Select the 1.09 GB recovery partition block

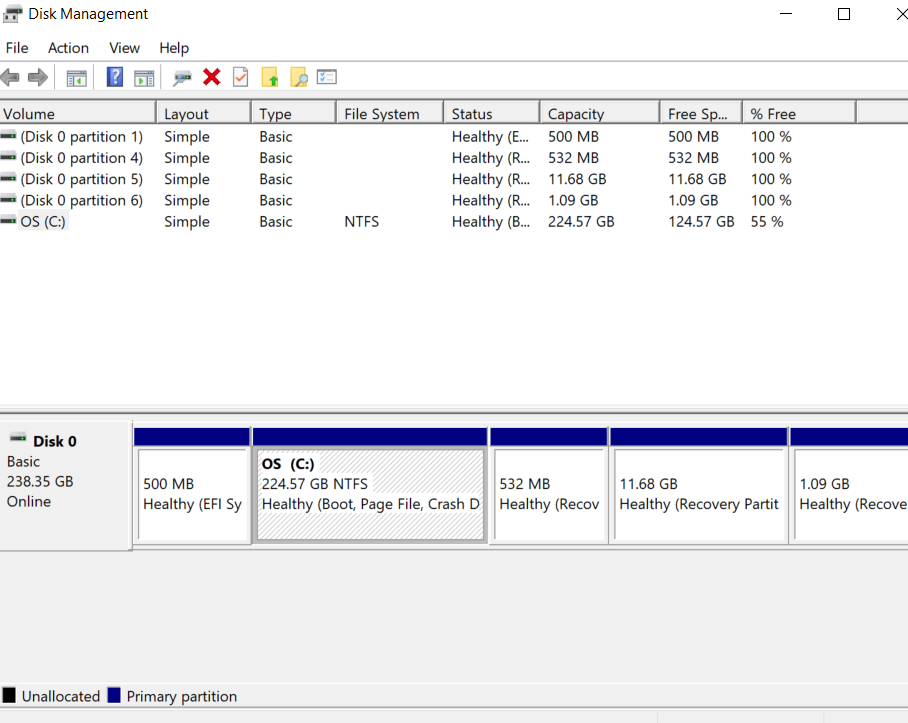[x=851, y=494]
